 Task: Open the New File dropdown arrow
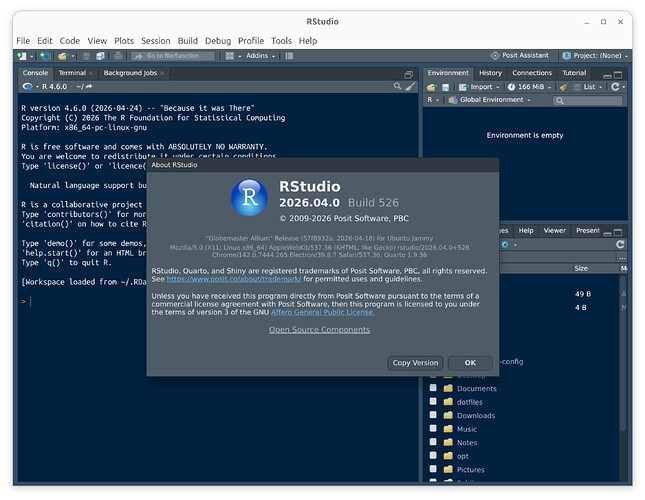(32, 56)
